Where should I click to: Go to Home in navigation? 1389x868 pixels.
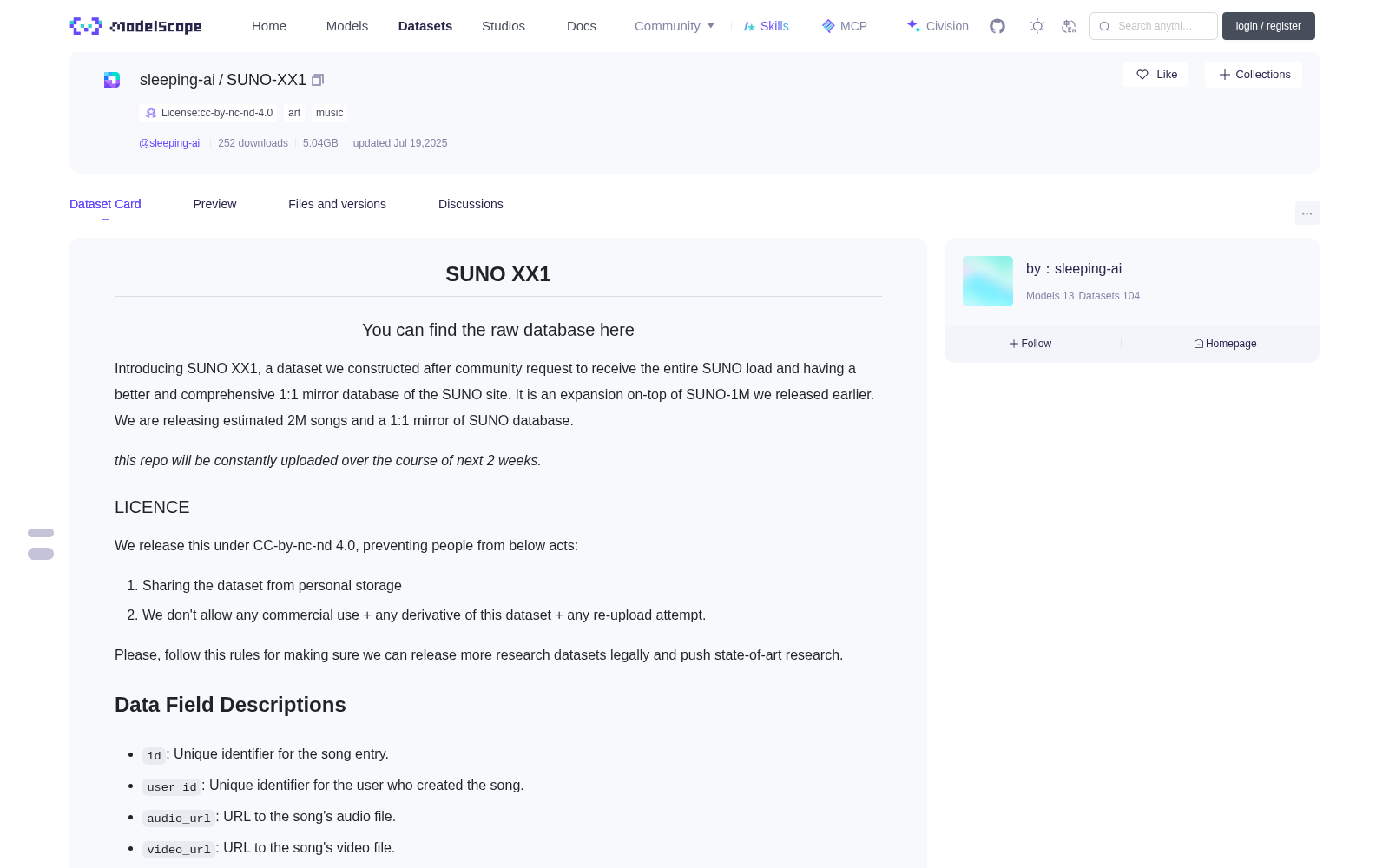click(269, 26)
